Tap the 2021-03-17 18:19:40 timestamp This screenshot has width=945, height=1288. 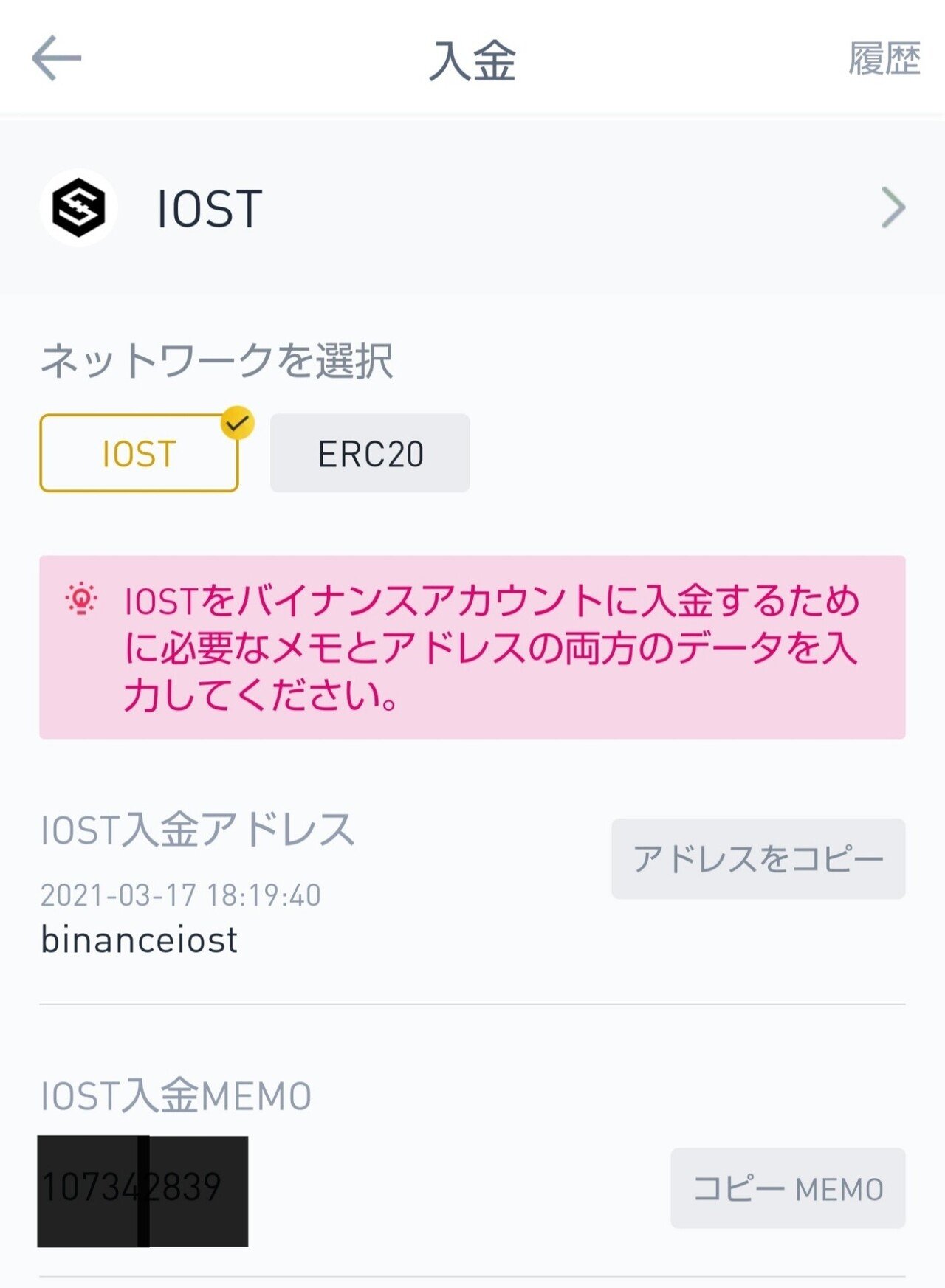[x=181, y=895]
